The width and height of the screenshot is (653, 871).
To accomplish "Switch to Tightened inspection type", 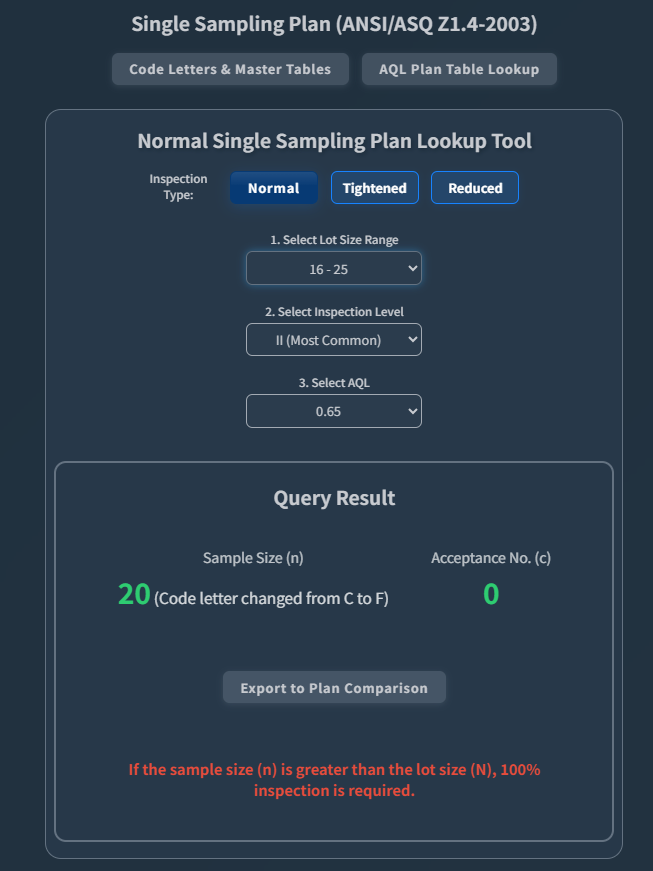I will click(375, 188).
